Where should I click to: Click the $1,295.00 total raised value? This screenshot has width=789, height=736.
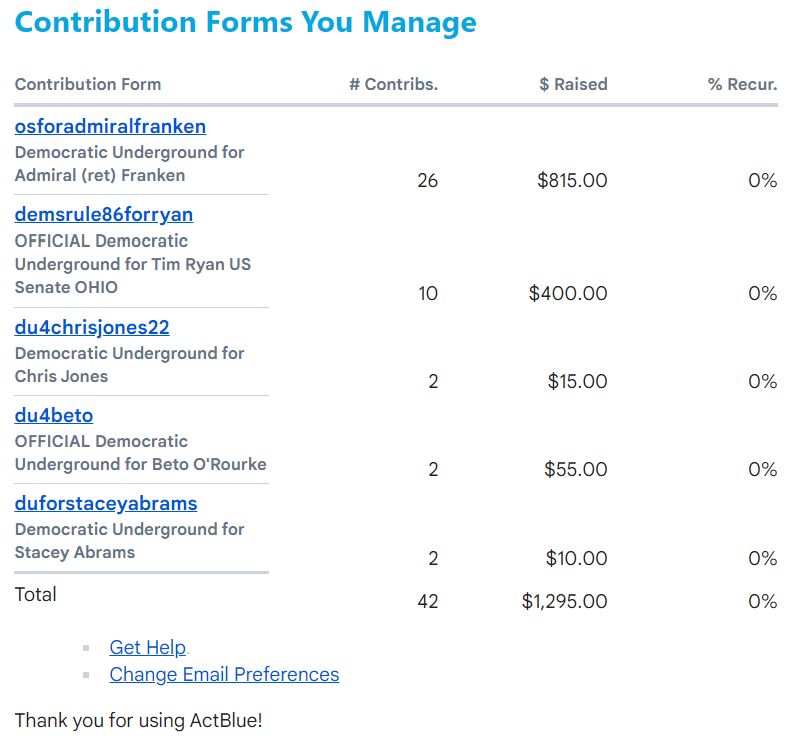click(x=564, y=602)
